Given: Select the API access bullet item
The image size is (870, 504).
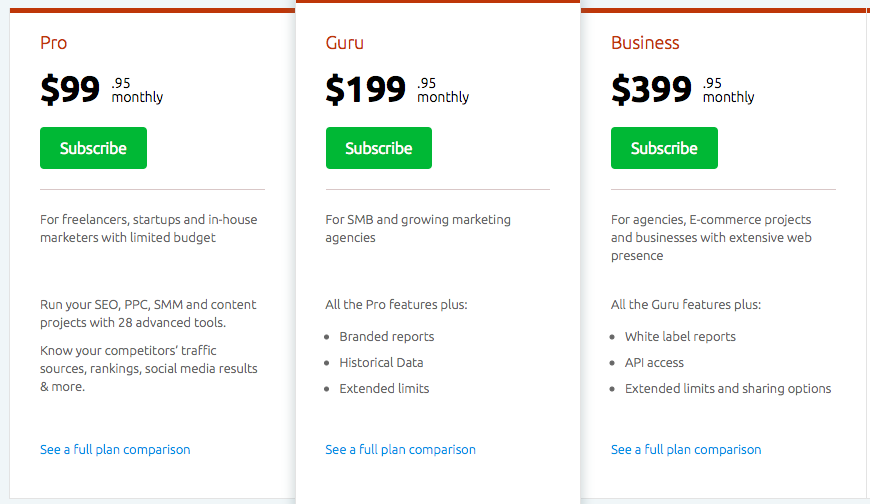Looking at the screenshot, I should [x=654, y=363].
